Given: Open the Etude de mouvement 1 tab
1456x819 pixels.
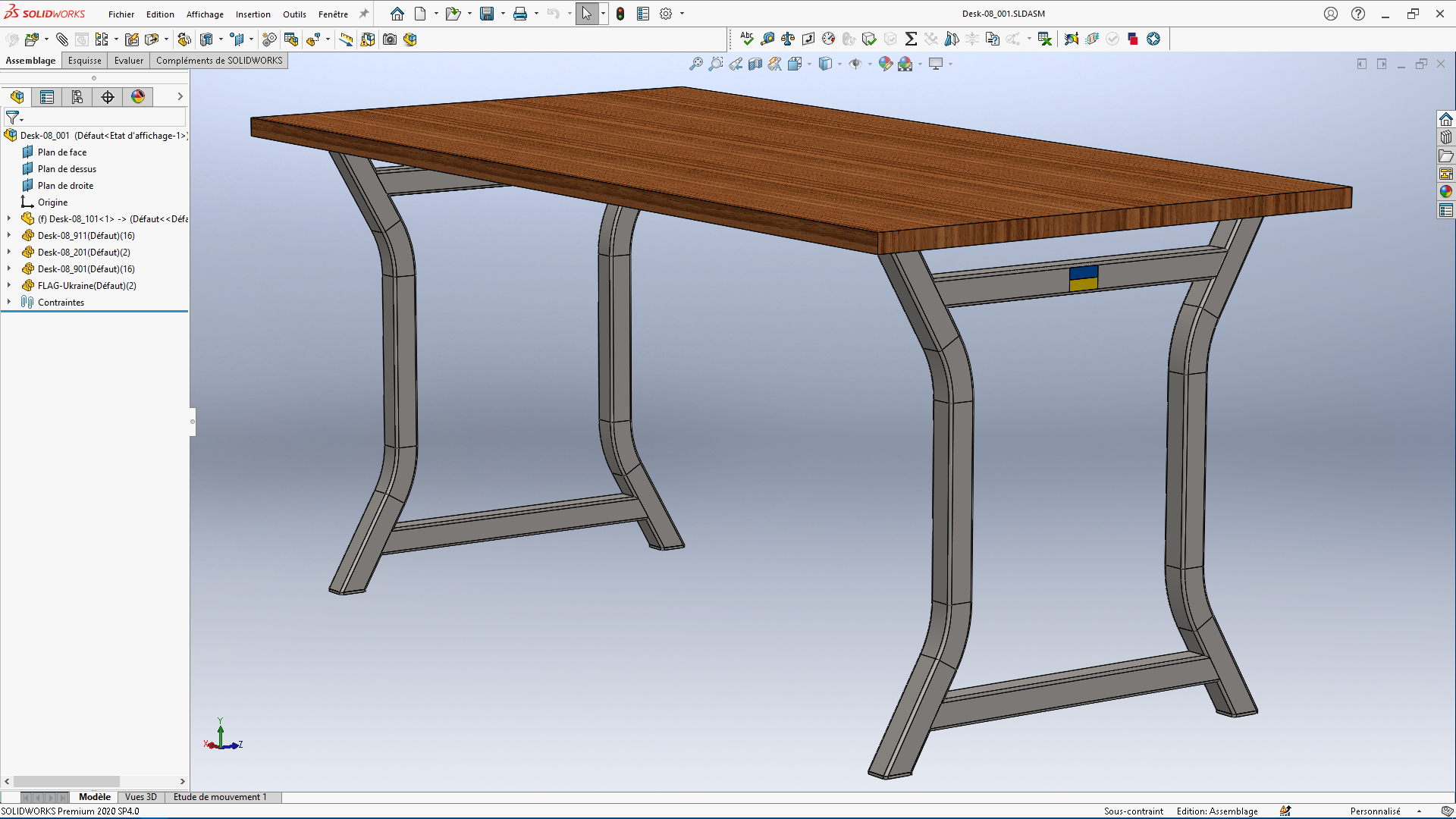Looking at the screenshot, I should (220, 797).
